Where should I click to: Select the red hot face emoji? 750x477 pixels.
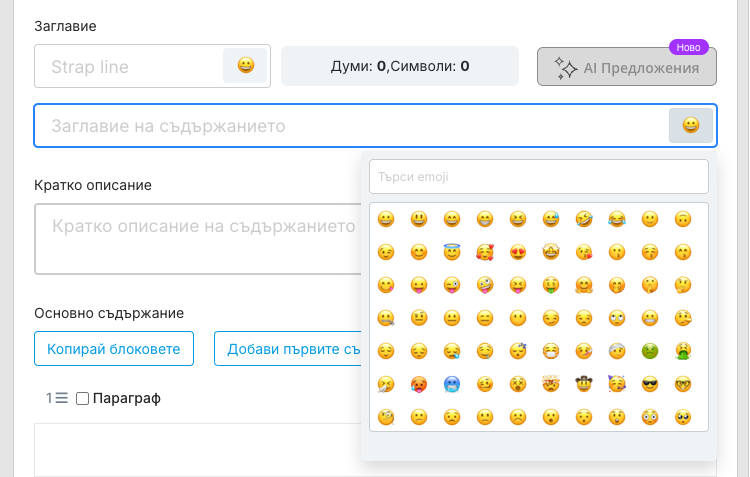pos(419,384)
